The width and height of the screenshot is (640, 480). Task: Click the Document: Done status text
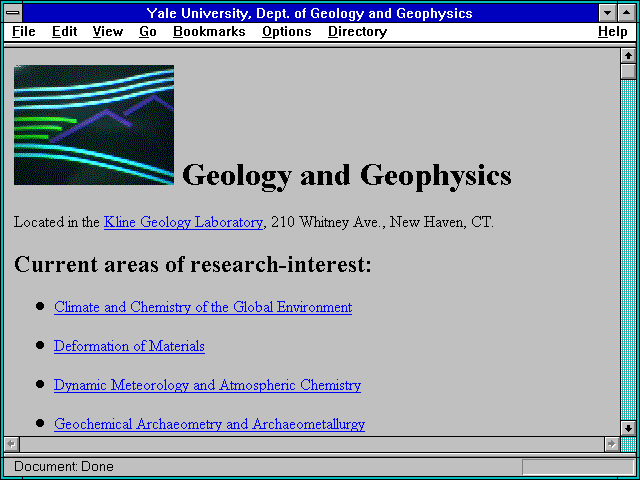pyautogui.click(x=64, y=467)
